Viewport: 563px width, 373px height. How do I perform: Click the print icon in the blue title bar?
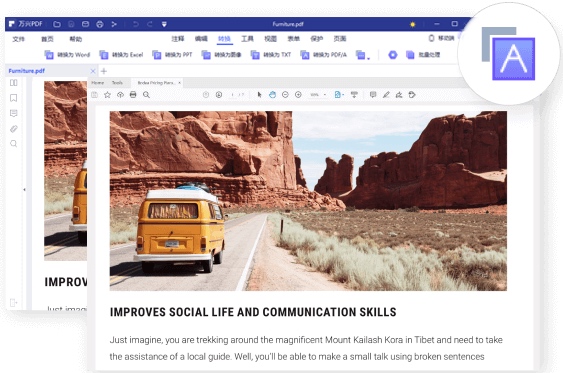pos(100,24)
